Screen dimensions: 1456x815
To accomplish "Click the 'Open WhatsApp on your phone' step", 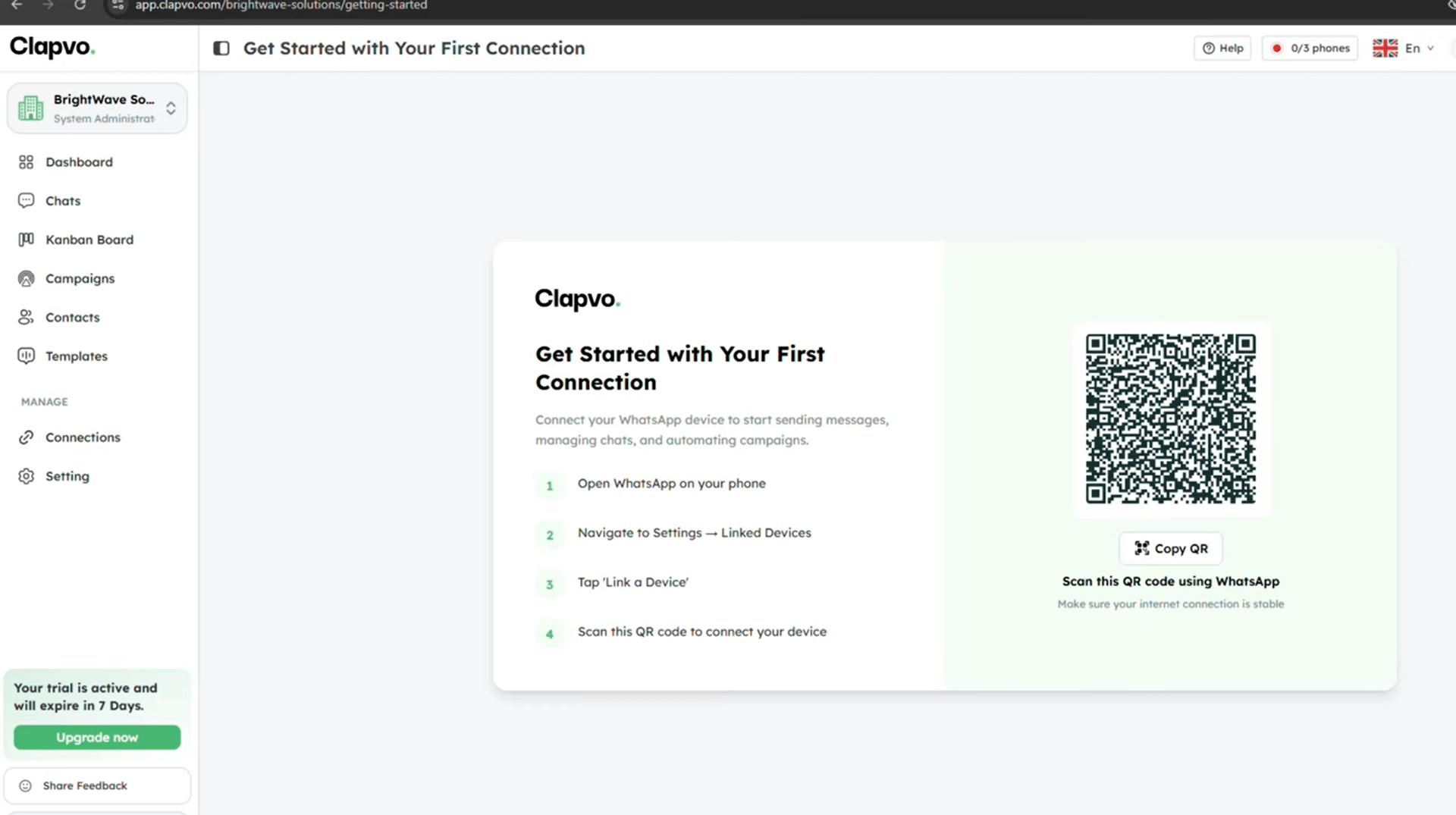I will coord(672,484).
